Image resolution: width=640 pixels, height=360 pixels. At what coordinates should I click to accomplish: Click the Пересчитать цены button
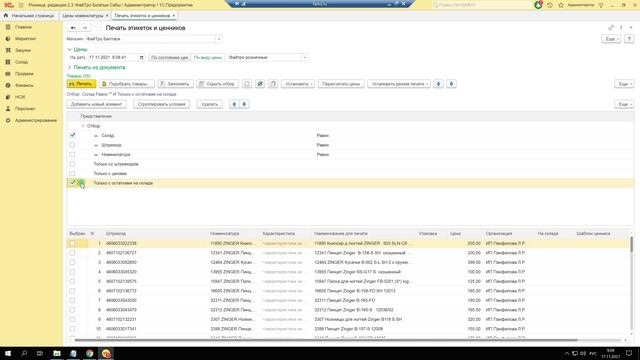[341, 84]
